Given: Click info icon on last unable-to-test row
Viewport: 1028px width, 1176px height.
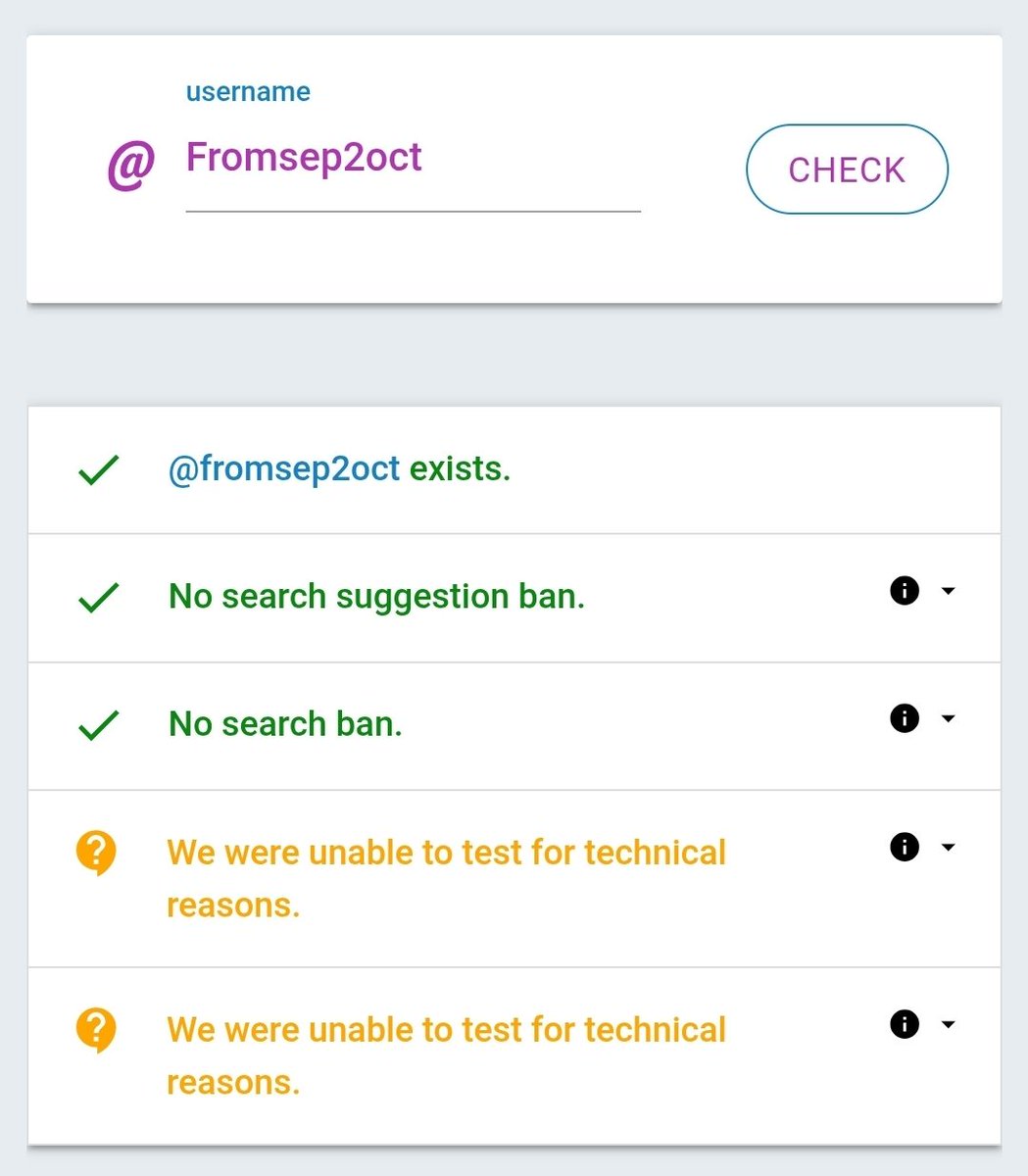Looking at the screenshot, I should point(905,1024).
